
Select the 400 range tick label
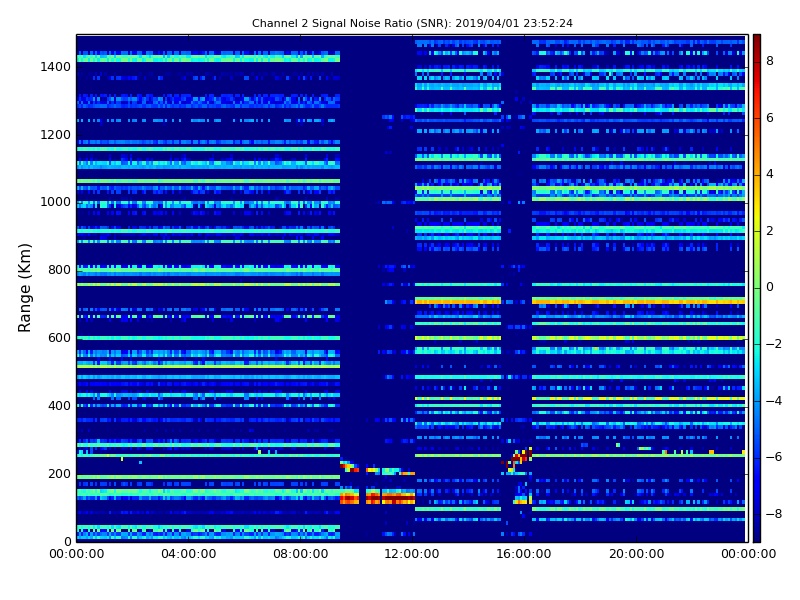click(59, 406)
